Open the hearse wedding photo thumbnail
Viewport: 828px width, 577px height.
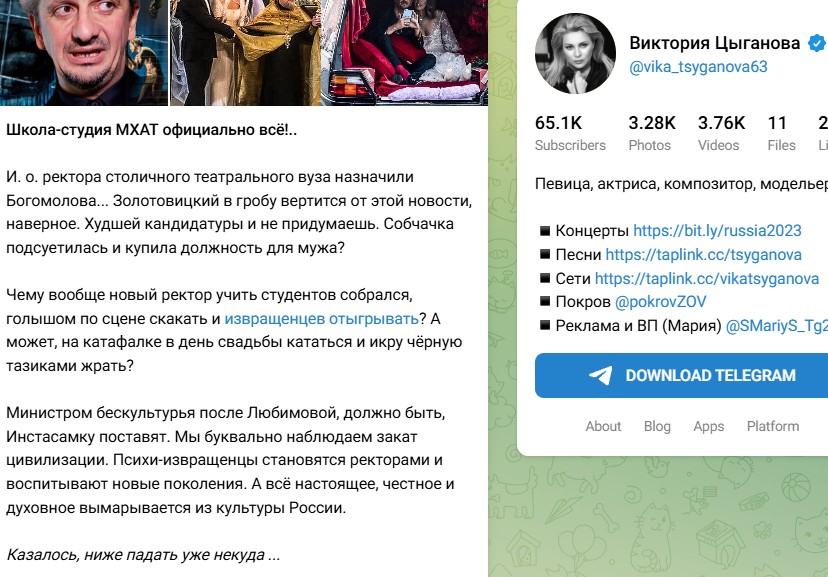pos(404,53)
